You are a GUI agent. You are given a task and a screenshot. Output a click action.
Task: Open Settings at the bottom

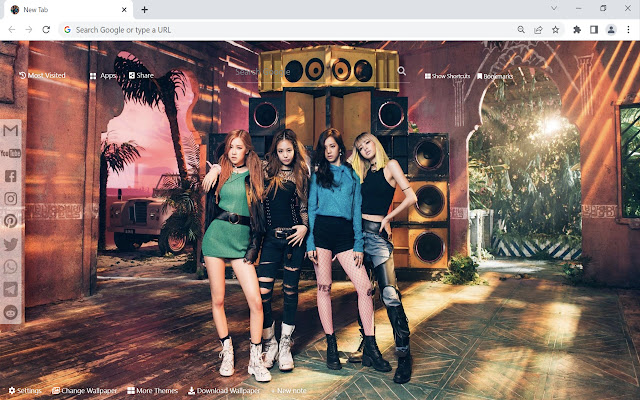25,391
